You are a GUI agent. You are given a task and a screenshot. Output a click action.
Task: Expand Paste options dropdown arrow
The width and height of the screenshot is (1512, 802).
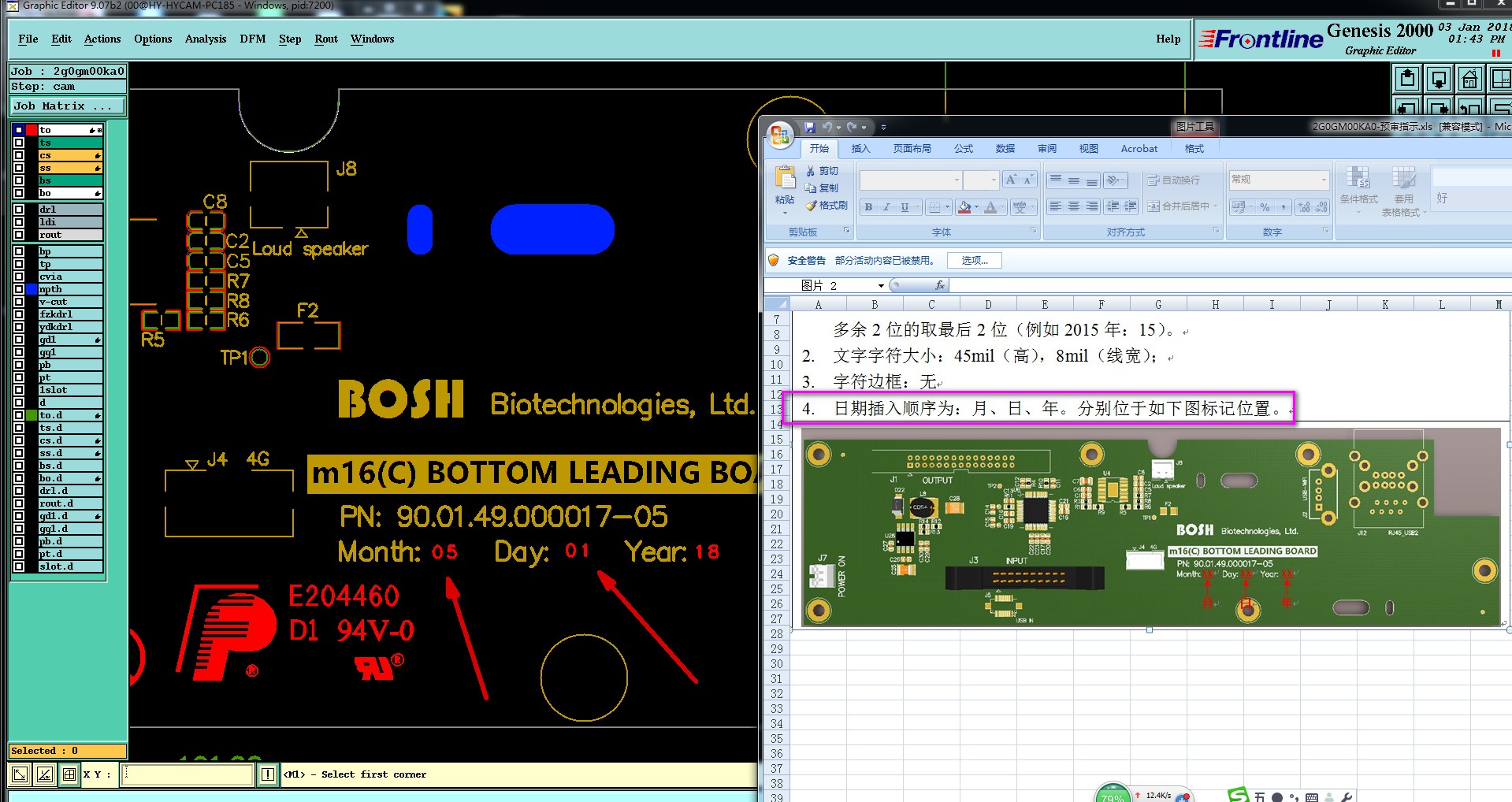[785, 213]
